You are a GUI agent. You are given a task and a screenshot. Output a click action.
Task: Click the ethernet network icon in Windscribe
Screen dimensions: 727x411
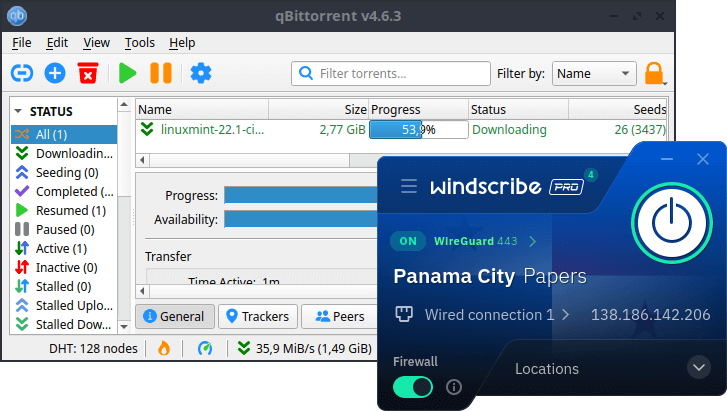pos(404,314)
